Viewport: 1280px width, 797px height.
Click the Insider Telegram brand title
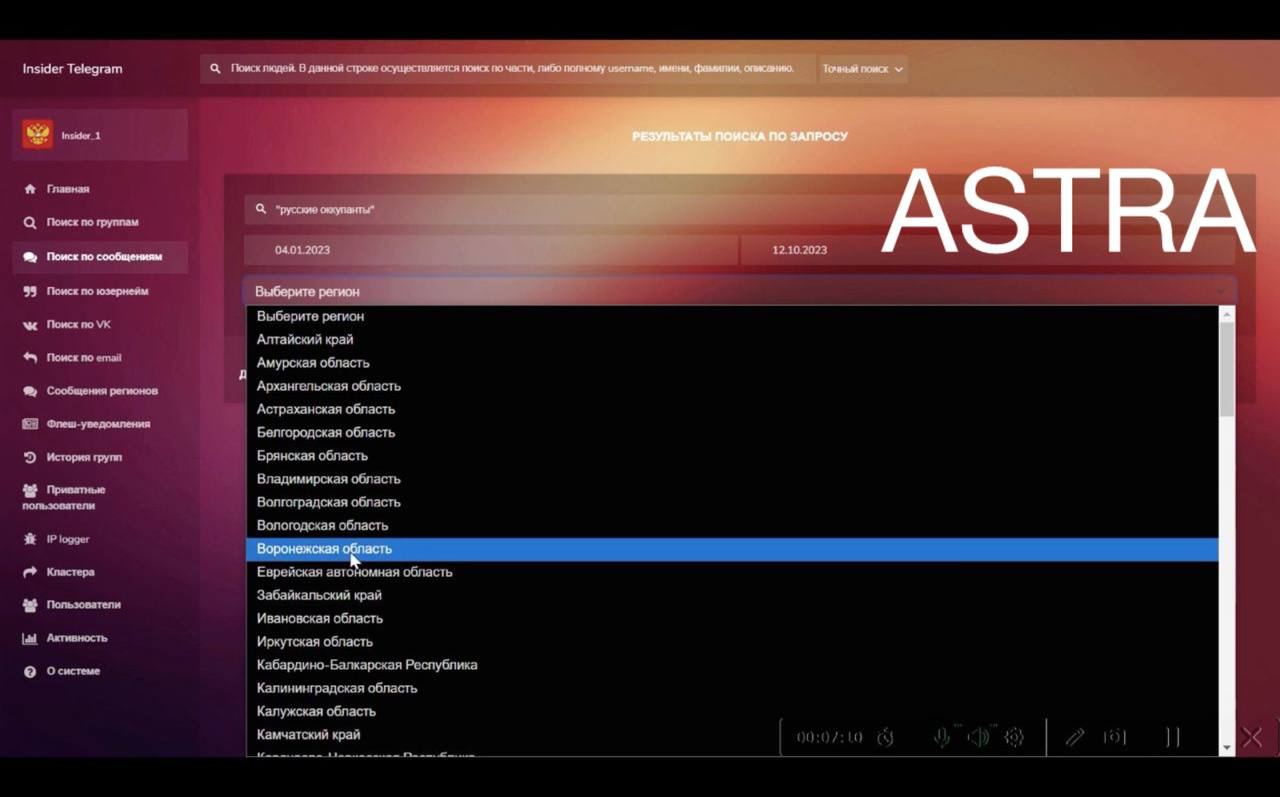(72, 69)
